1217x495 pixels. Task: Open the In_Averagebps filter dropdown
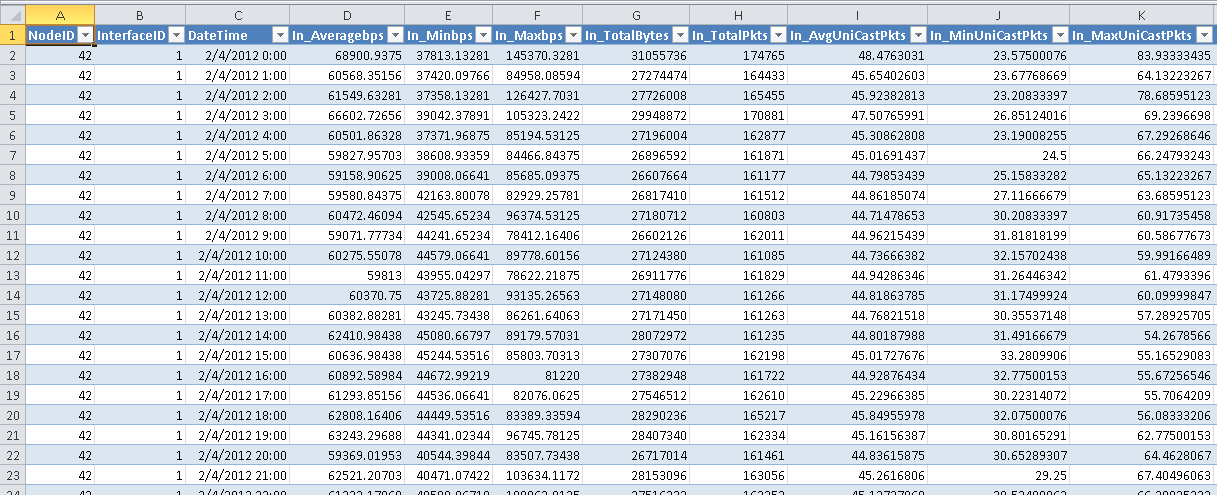coord(394,35)
